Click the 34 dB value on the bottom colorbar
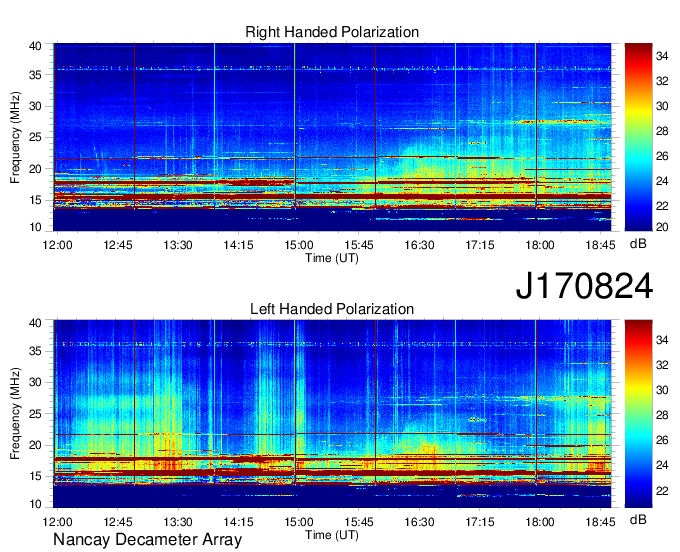The height and width of the screenshot is (552, 680). coord(662,340)
